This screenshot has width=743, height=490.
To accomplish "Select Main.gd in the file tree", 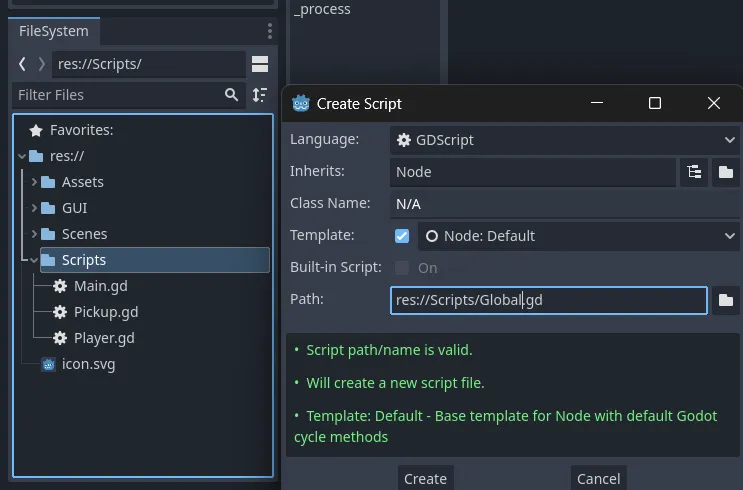I will pos(100,286).
